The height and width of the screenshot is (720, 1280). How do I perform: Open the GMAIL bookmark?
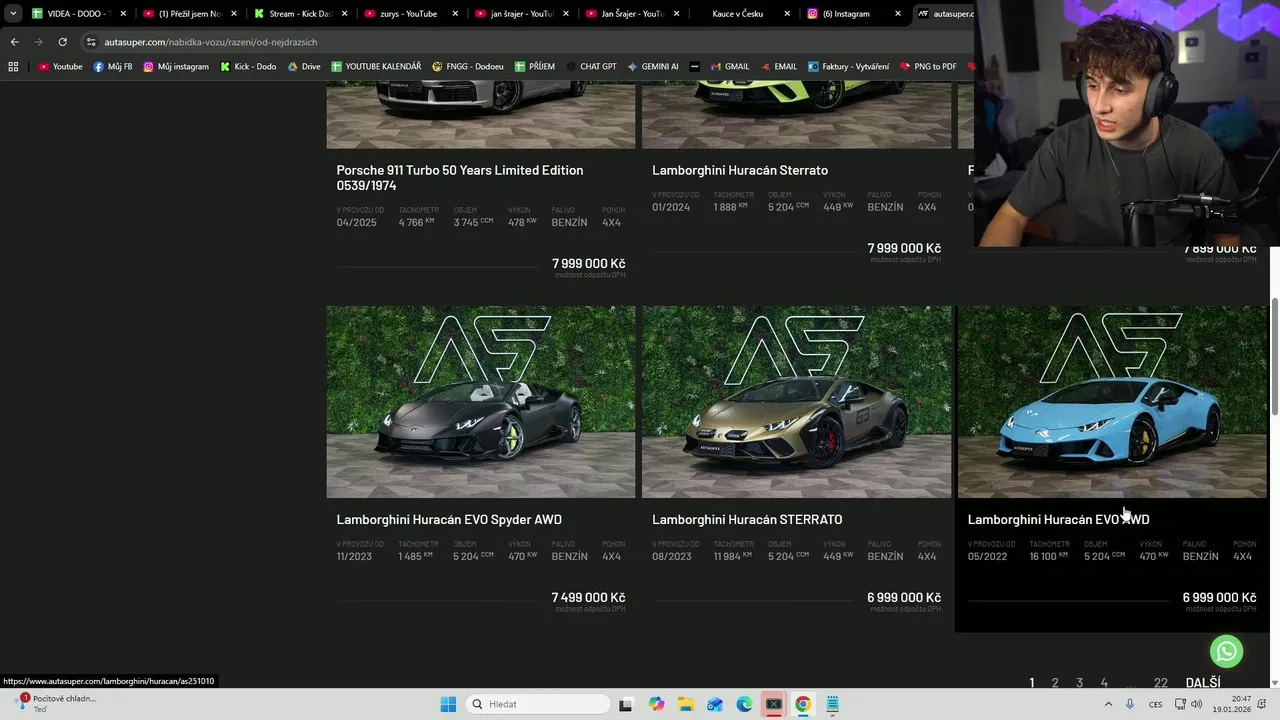click(x=730, y=67)
